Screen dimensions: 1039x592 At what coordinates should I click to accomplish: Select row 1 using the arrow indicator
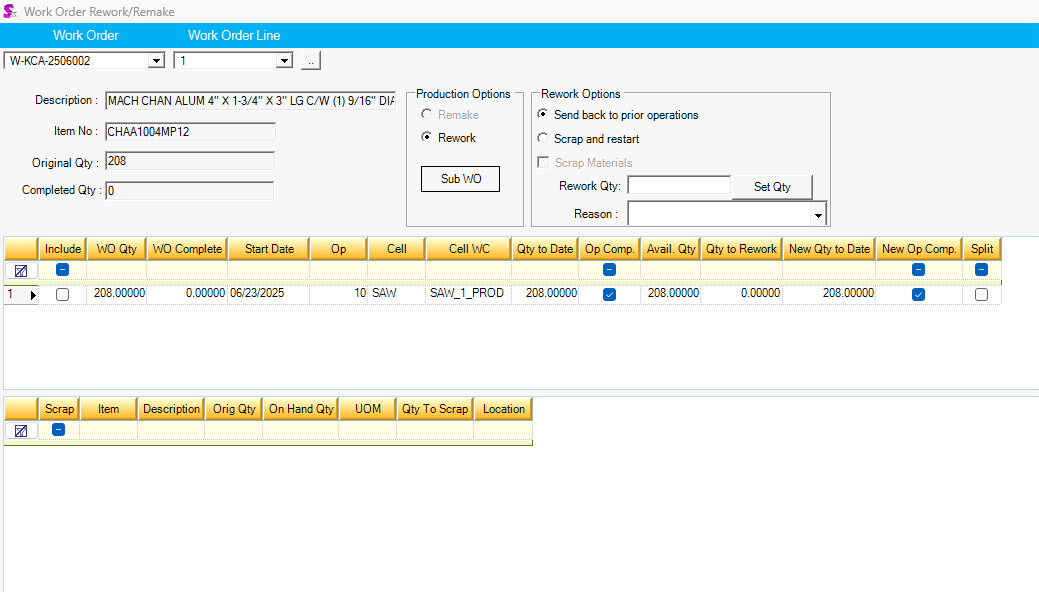pos(32,295)
